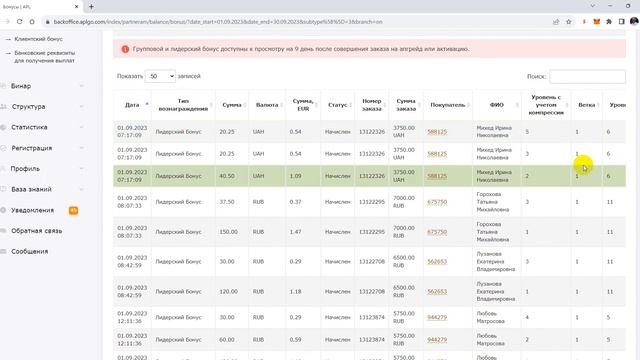Open buyer 562653 link in 120.00 row
640x360 pixels.
437,291
